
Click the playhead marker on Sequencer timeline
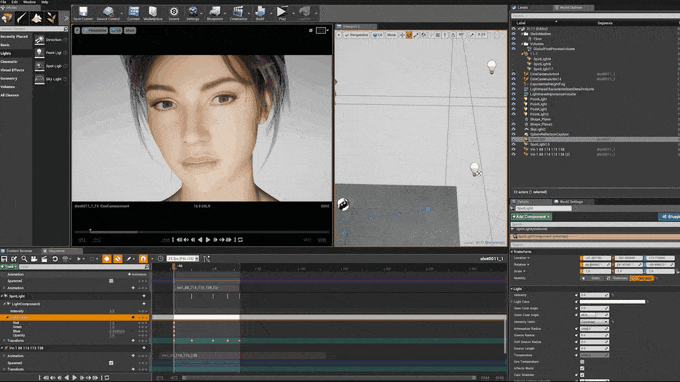pyautogui.click(x=174, y=266)
